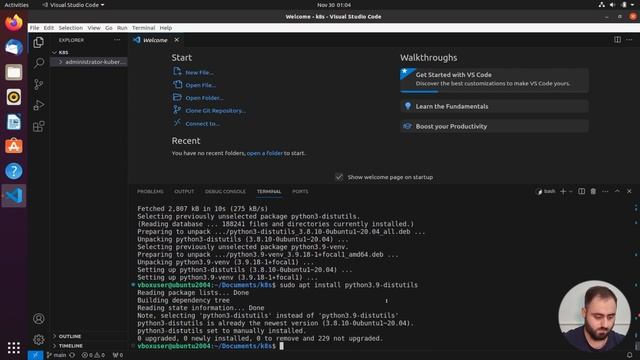Click Clone Git Repository link
This screenshot has width=640, height=360.
point(216,111)
